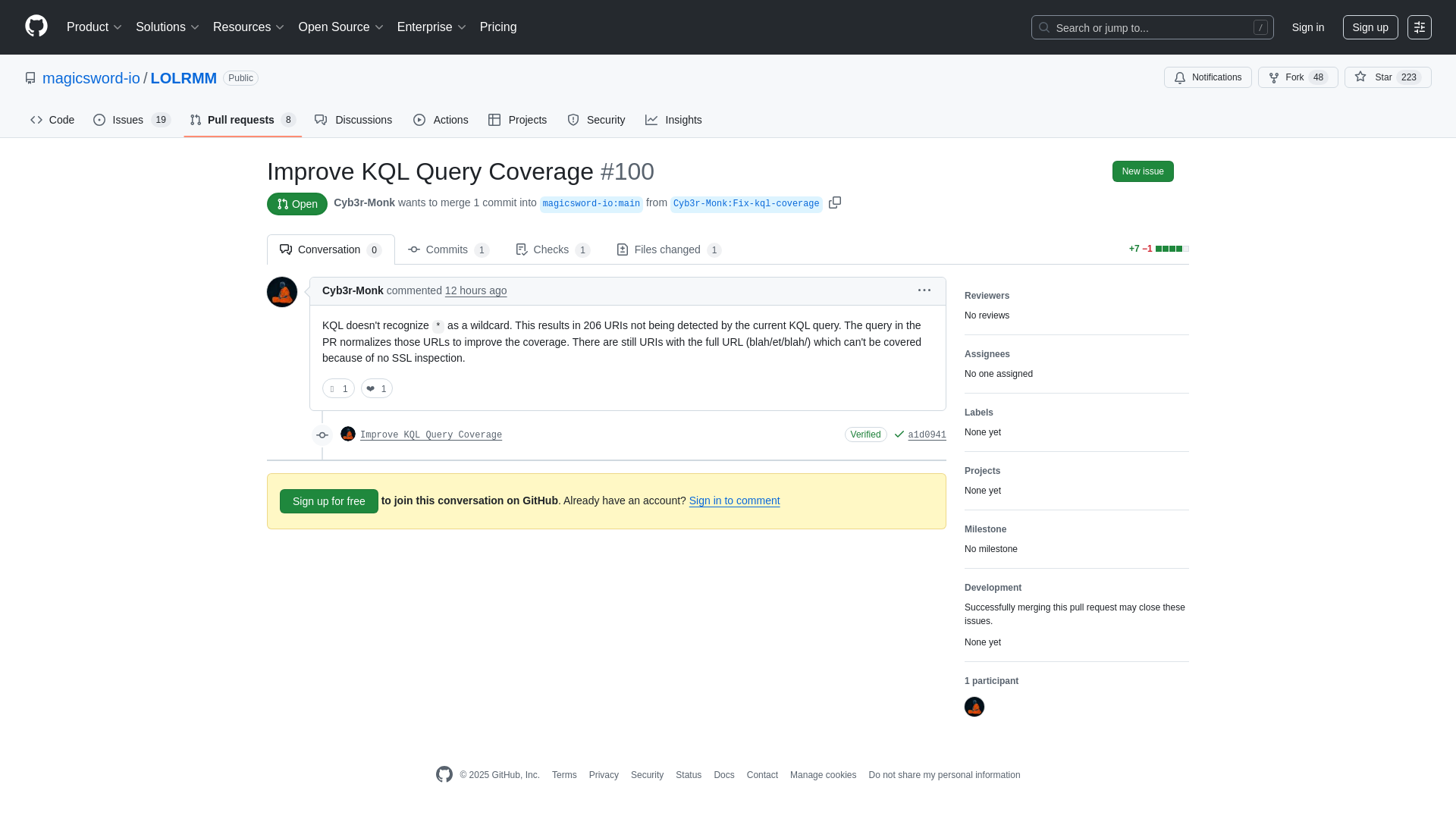Select the Commits tab
This screenshot has width=1456, height=819.
449,249
